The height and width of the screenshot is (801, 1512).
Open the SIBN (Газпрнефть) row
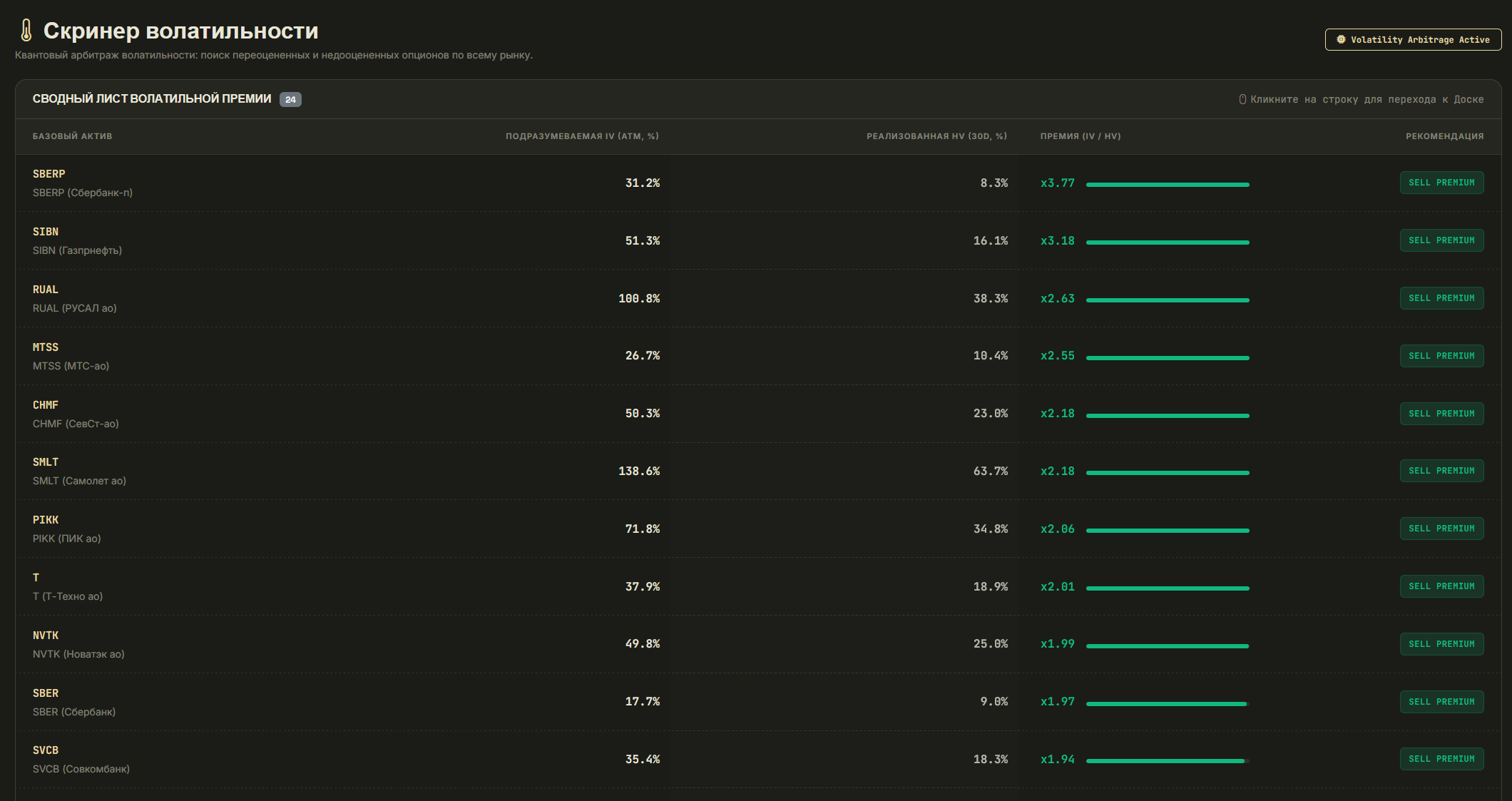tap(758, 241)
